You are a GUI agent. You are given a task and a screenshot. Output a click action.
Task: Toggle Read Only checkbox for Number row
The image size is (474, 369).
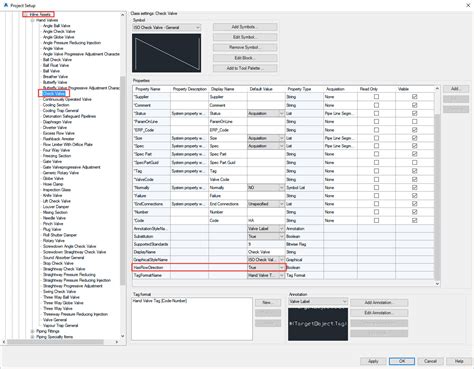pyautogui.click(x=376, y=212)
